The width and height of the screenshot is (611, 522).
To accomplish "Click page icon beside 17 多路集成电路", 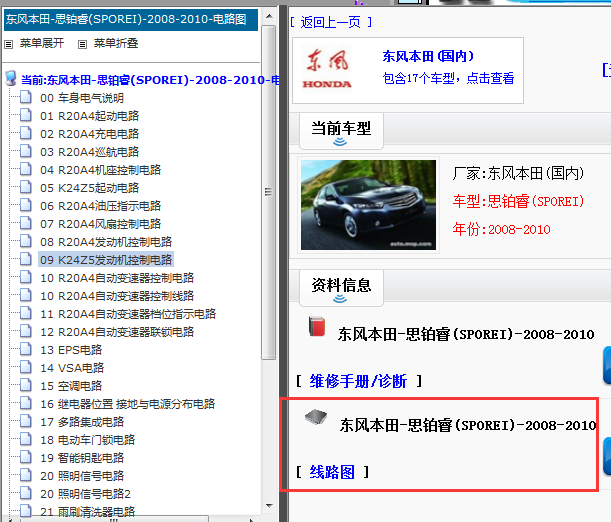I will (26, 421).
